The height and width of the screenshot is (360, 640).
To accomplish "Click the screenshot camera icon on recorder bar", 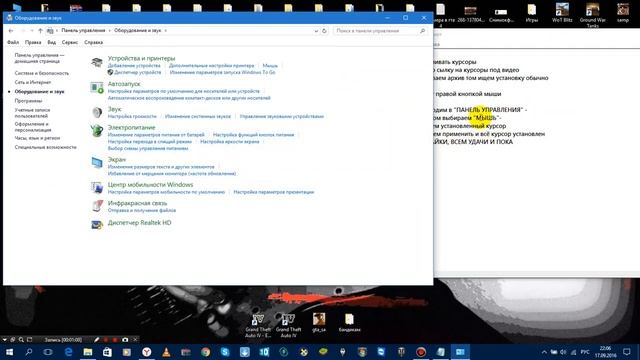I will coord(125,340).
